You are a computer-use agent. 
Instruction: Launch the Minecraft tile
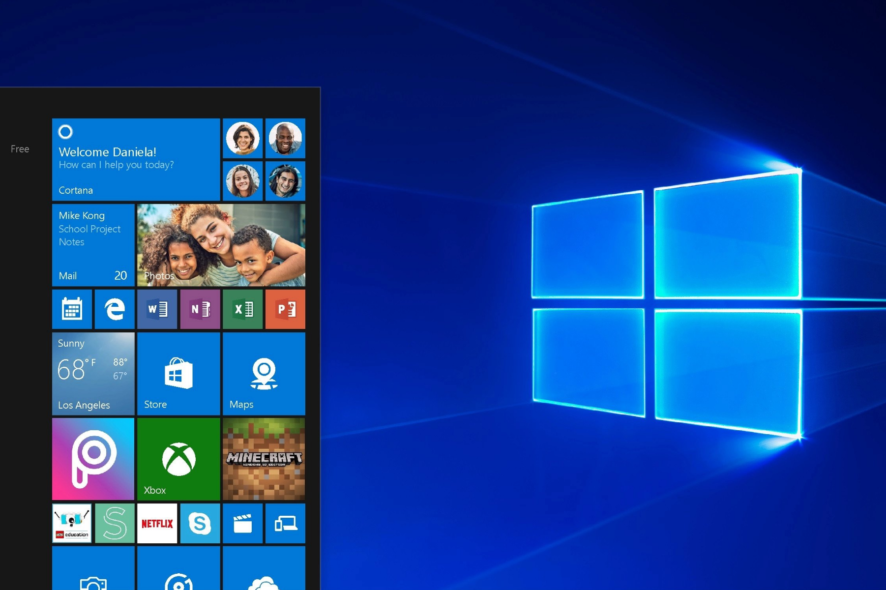click(264, 459)
